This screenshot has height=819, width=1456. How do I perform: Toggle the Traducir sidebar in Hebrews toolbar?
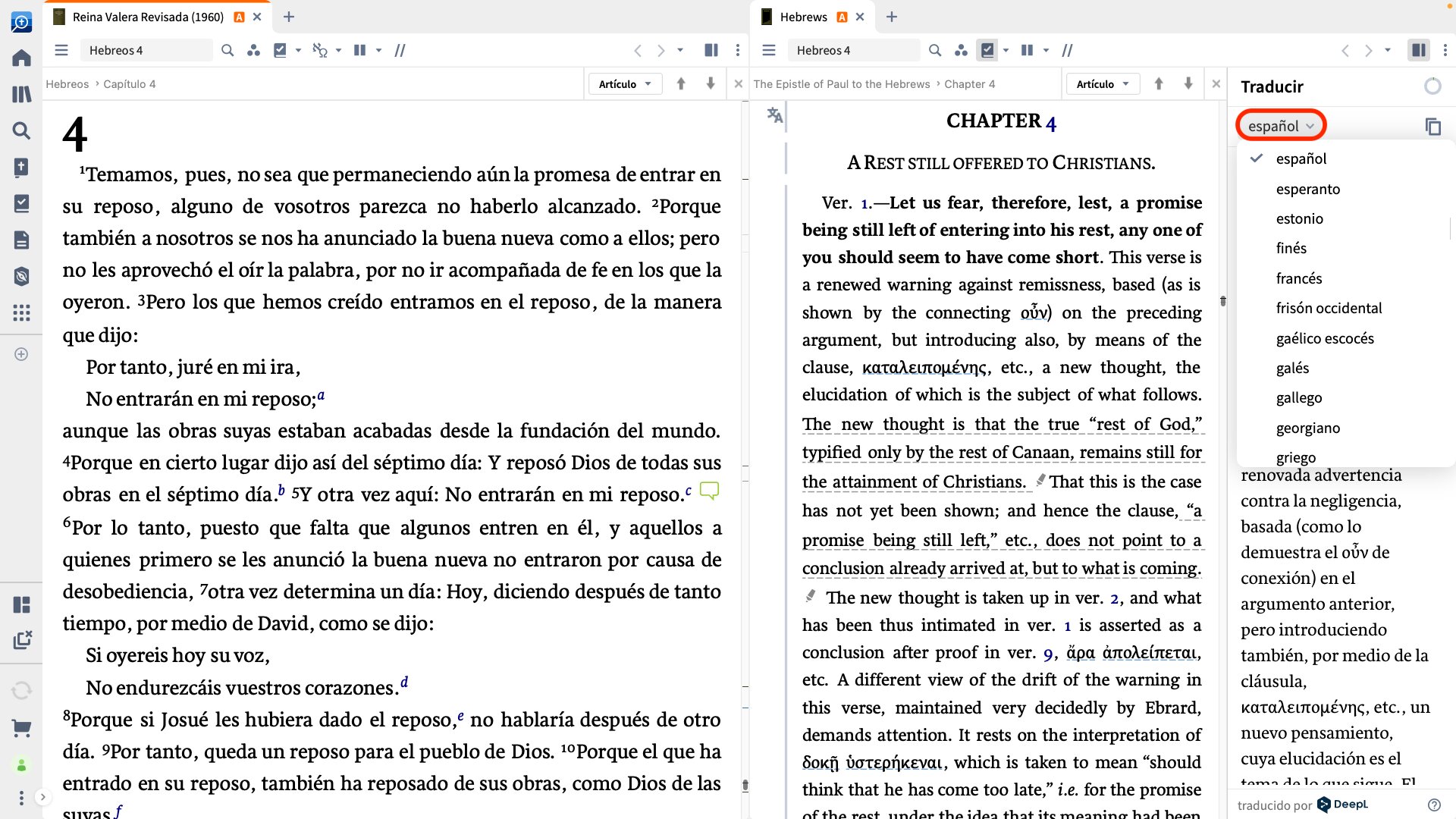point(1418,50)
